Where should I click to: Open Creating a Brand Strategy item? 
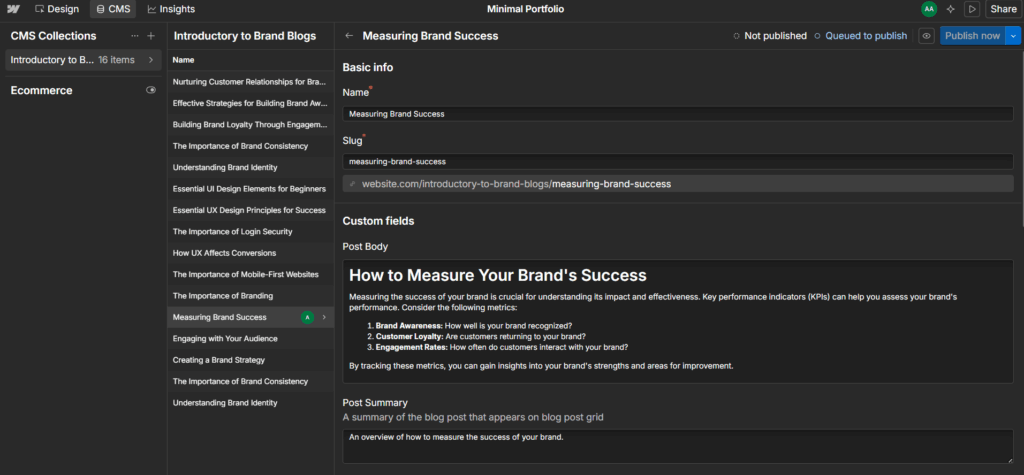[250, 360]
